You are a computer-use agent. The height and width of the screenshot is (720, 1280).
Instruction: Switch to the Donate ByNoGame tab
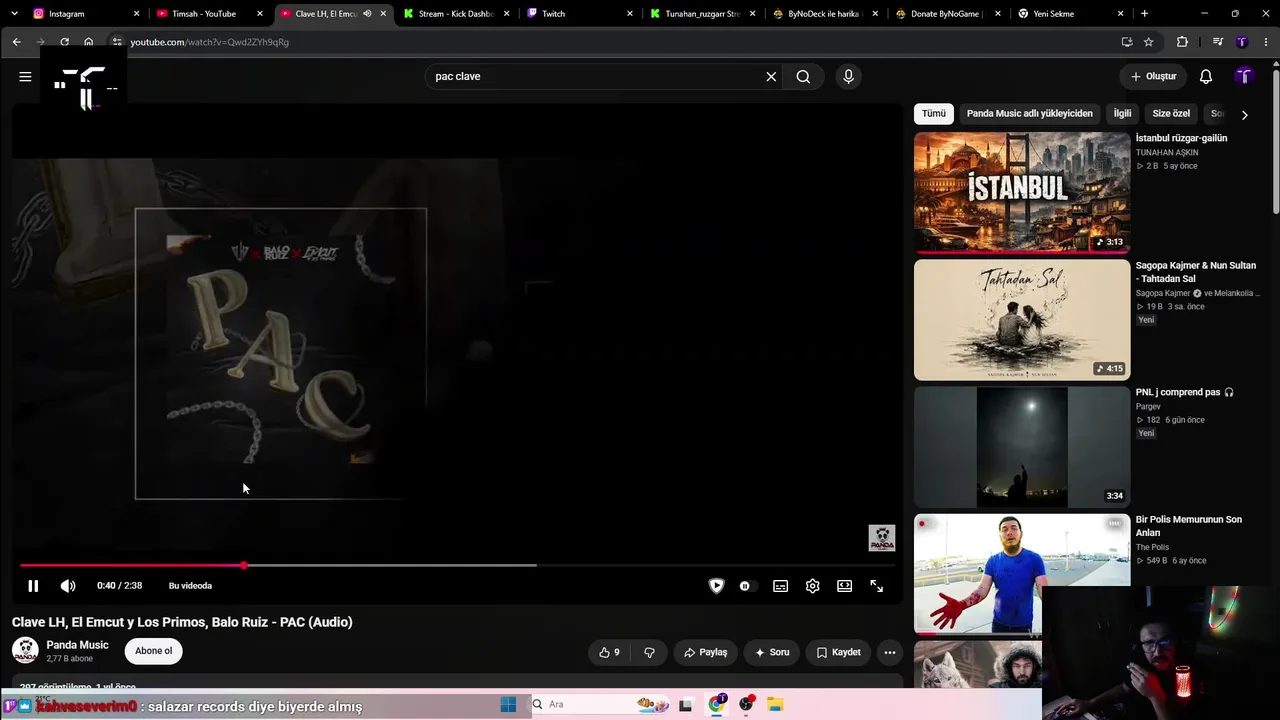click(x=948, y=14)
